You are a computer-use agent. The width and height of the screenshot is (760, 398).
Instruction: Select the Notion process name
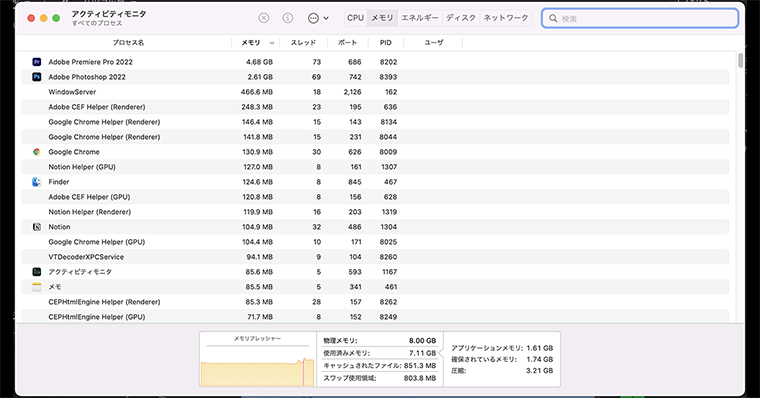pyautogui.click(x=59, y=227)
